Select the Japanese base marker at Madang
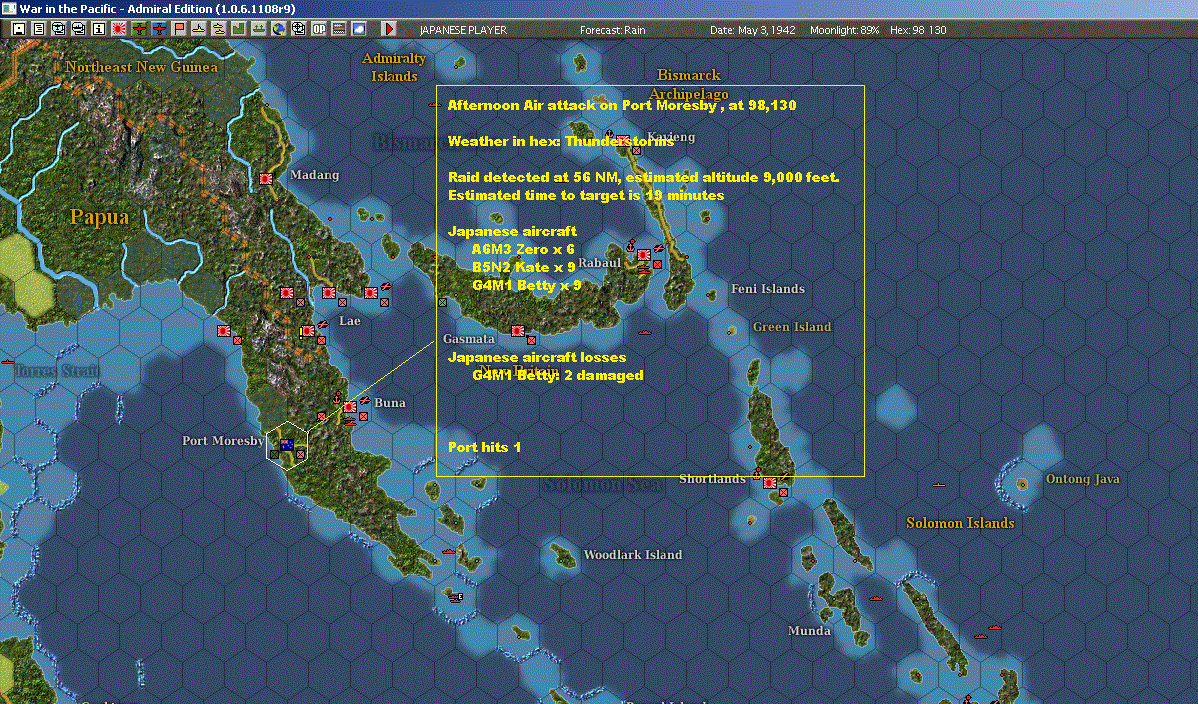The image size is (1198, 704). click(x=266, y=179)
